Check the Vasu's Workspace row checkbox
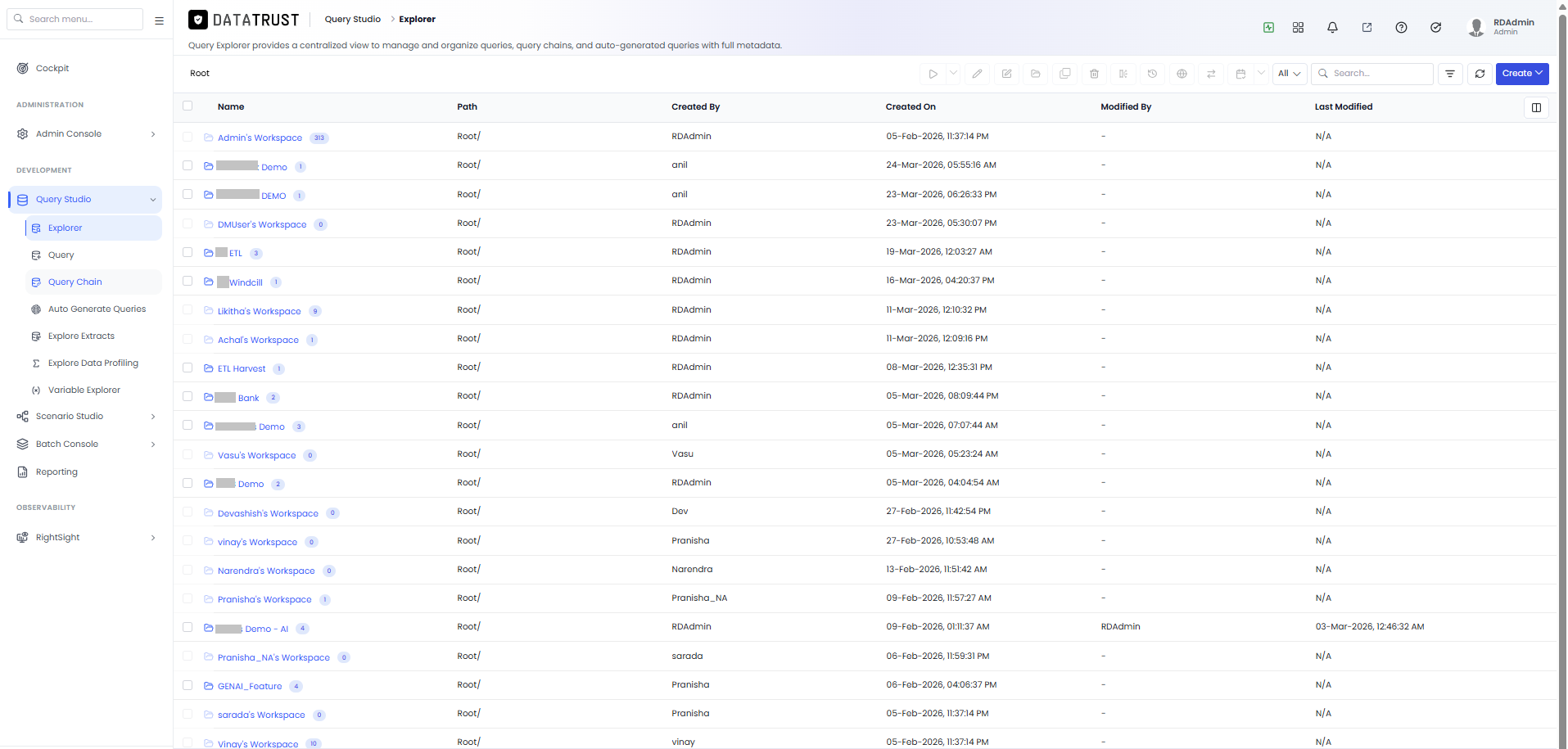Viewport: 1568px width, 749px height. (x=188, y=454)
